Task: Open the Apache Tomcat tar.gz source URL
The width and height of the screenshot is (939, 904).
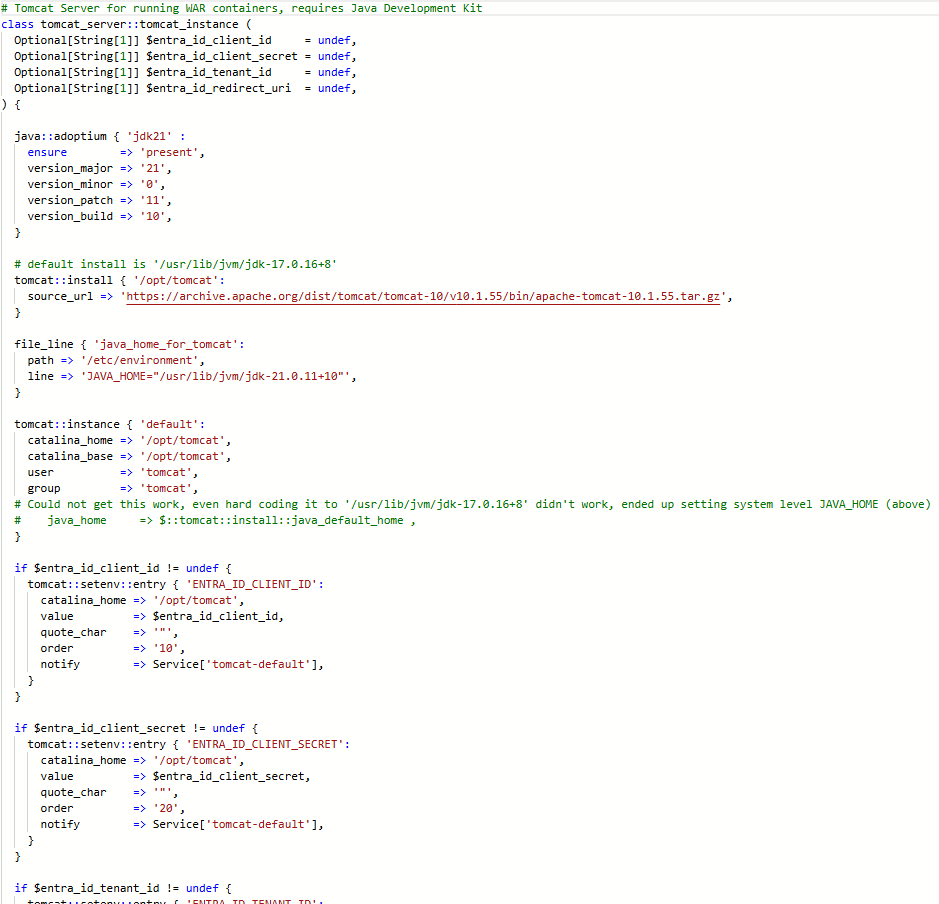Action: 423,296
